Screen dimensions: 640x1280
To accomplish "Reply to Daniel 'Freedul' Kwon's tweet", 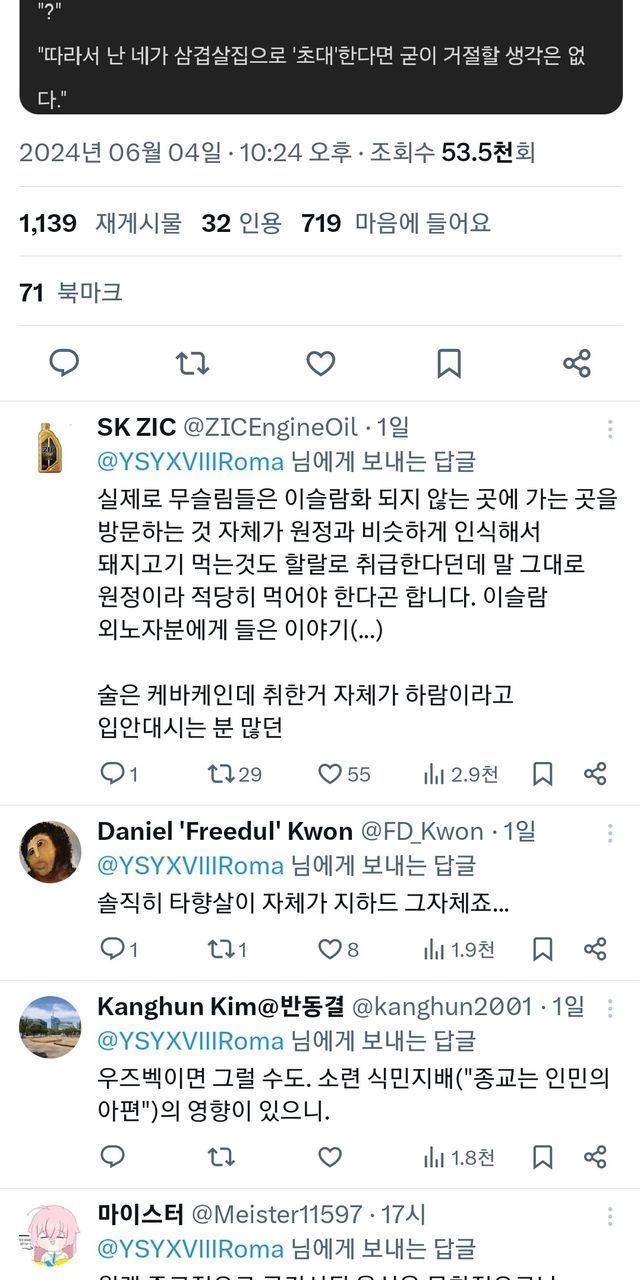I will 113,949.
